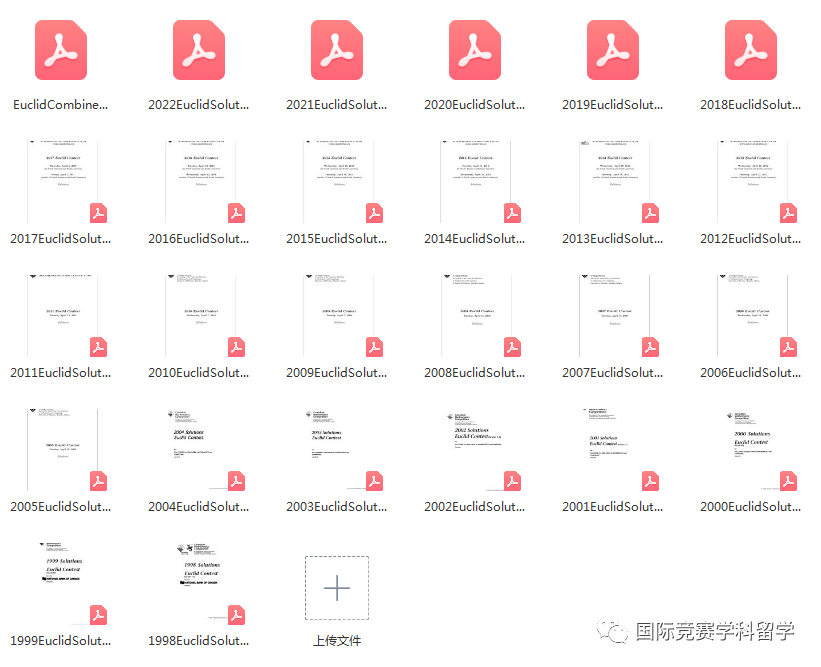Viewport: 821px width, 667px height.
Task: Select the 2006EuclidSolut file thumbnail
Action: point(752,316)
